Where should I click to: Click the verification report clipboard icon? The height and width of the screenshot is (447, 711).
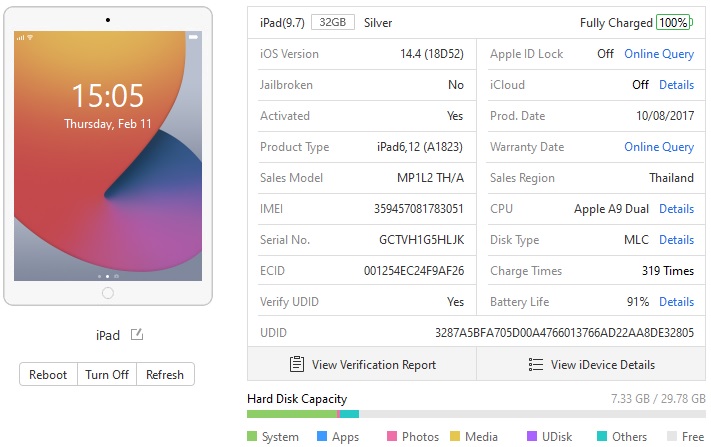coord(297,364)
